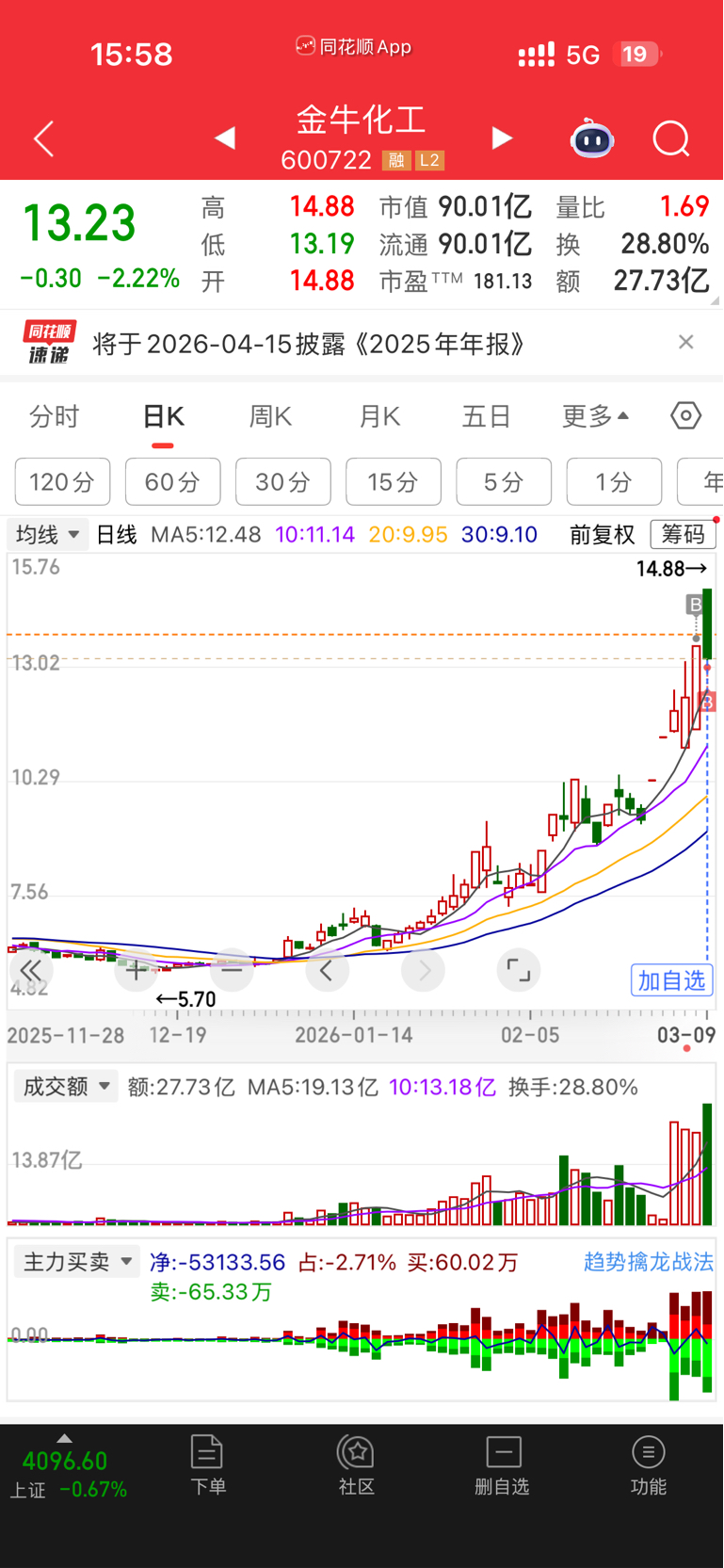
Task: Zoom in chart with plus button
Action: pyautogui.click(x=136, y=970)
